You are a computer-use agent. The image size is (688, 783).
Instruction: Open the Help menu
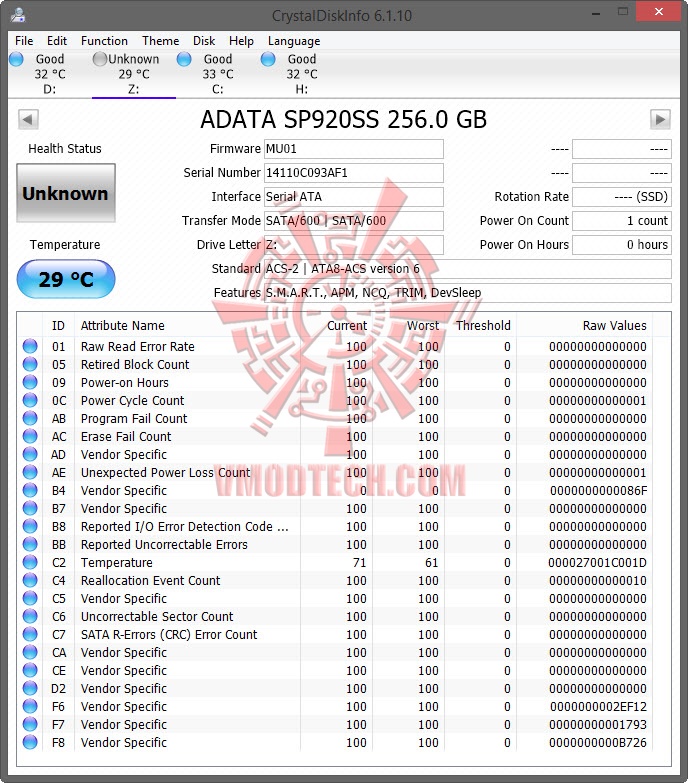[x=241, y=41]
